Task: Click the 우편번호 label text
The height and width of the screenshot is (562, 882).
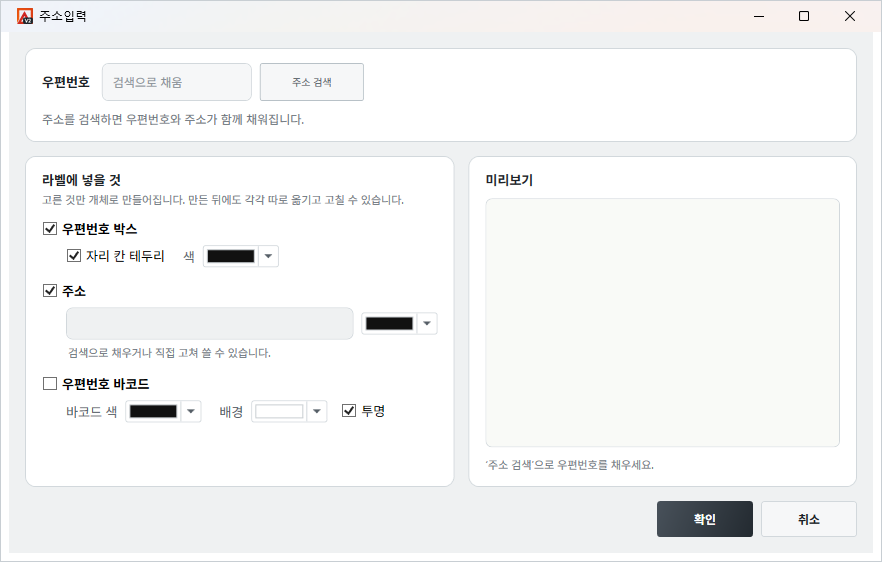Action: [66, 82]
